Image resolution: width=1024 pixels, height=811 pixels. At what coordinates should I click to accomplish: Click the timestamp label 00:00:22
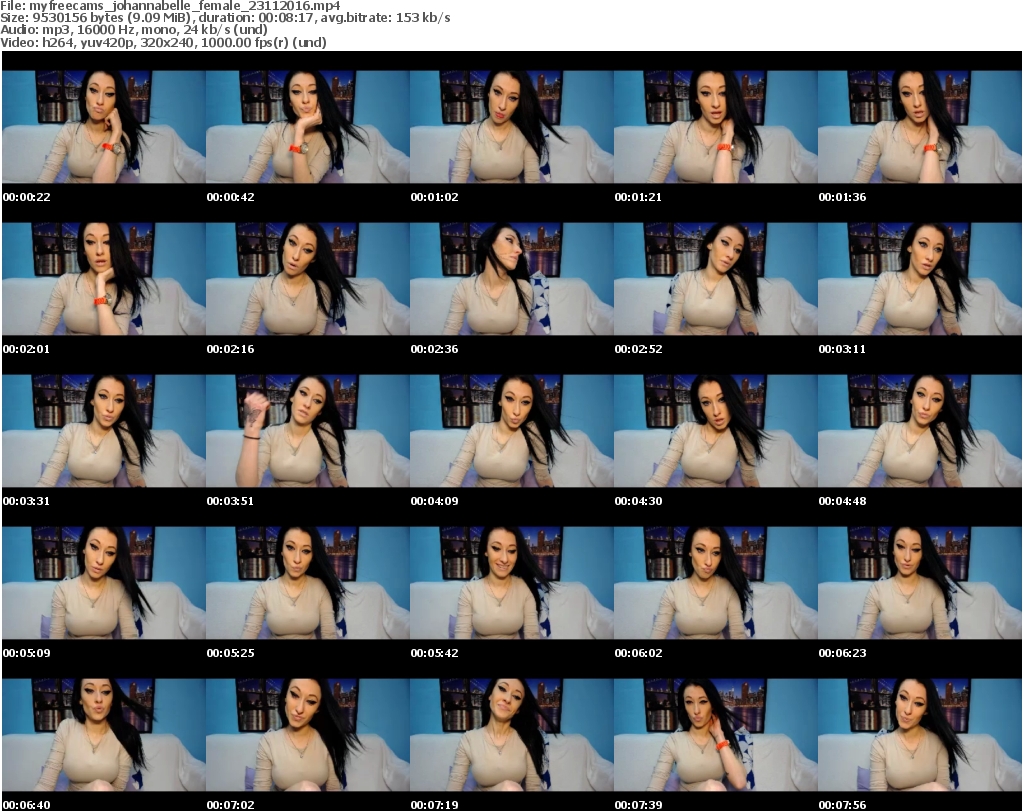click(x=26, y=197)
